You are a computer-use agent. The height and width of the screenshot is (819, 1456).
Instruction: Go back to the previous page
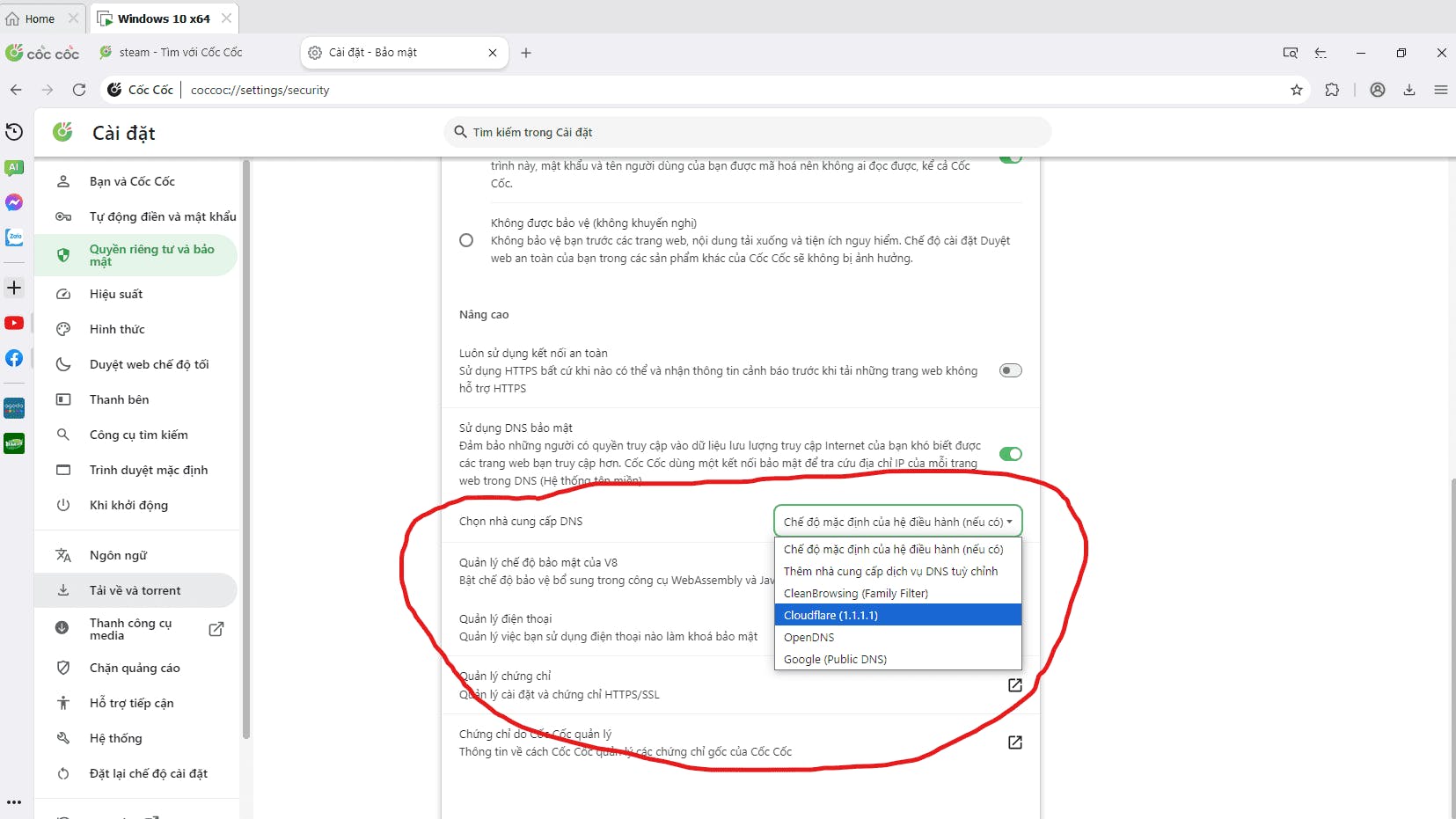[x=16, y=90]
